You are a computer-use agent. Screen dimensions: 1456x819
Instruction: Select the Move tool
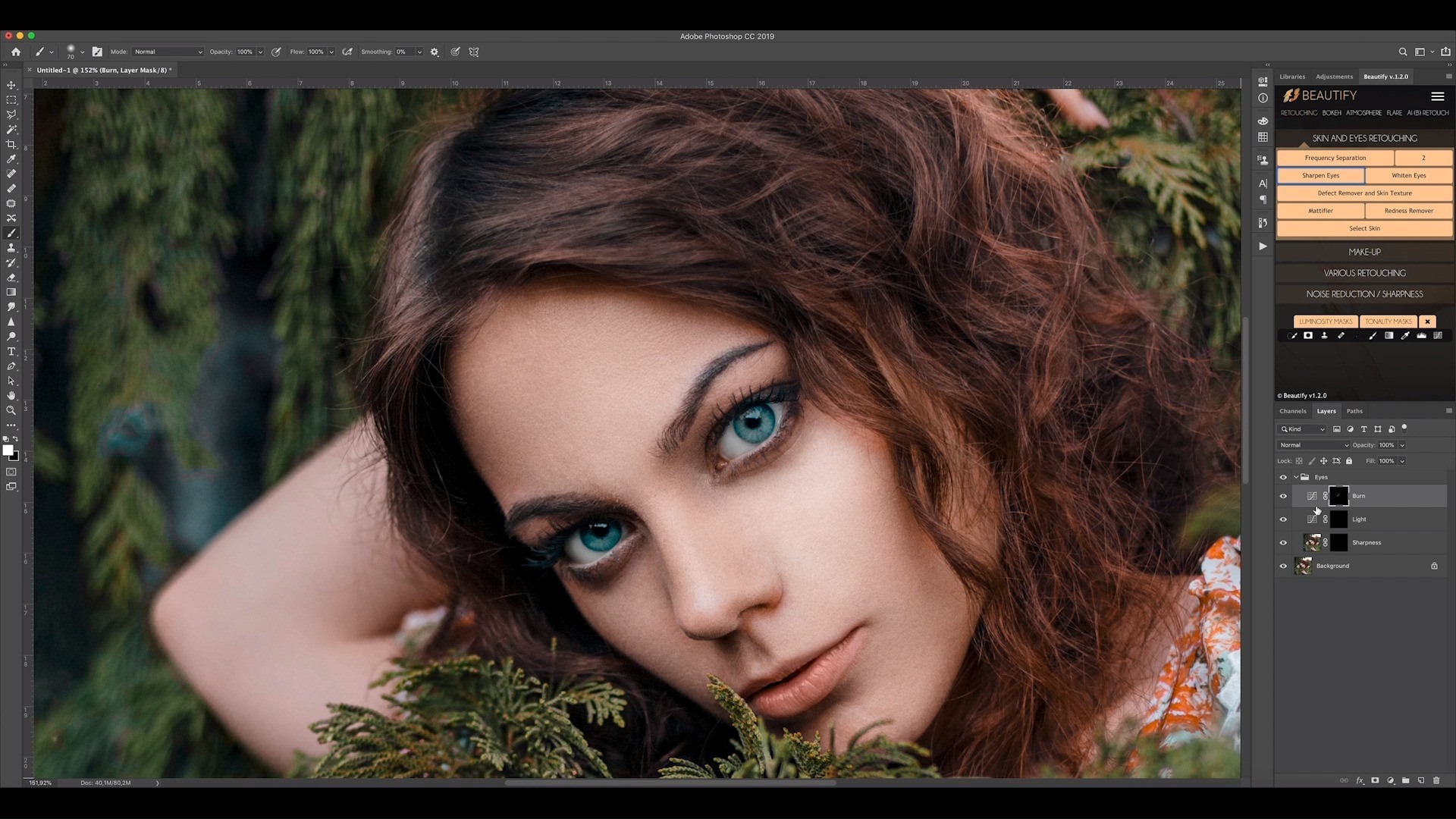(11, 85)
